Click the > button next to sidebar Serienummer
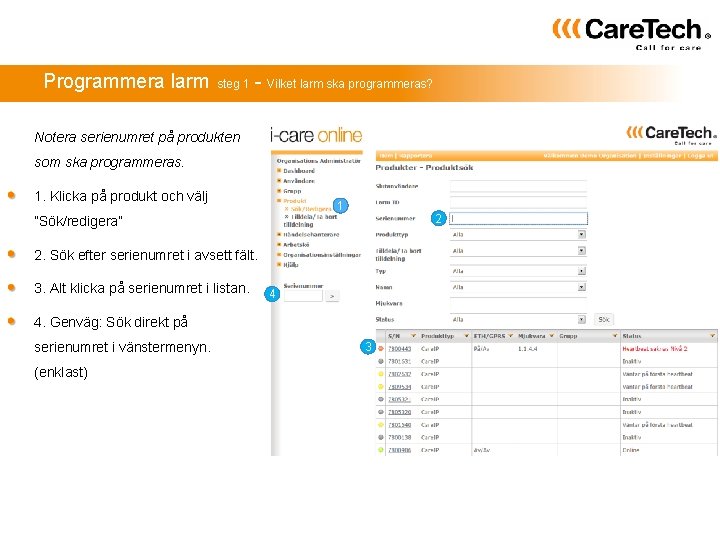This screenshot has width=720, height=540. click(332, 297)
